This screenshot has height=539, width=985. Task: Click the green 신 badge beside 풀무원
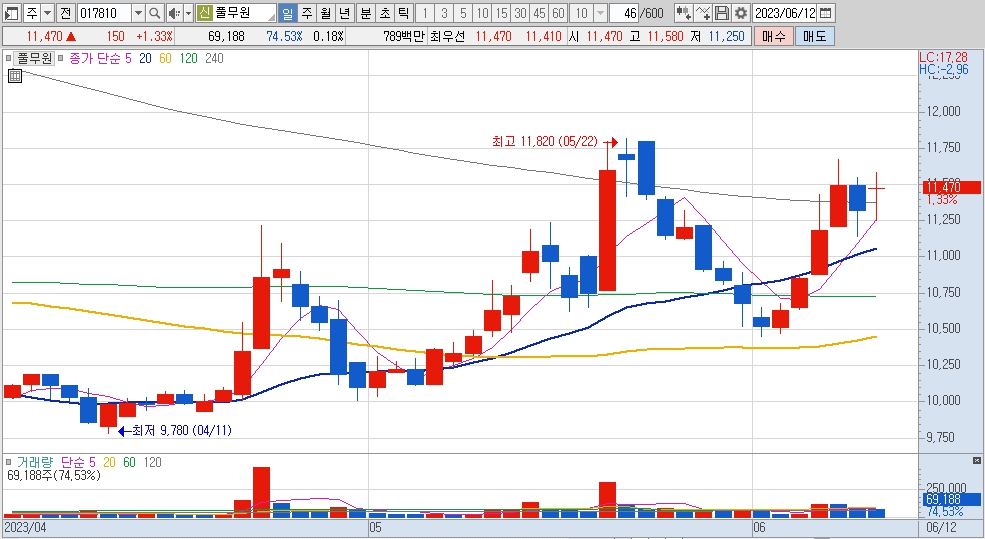204,13
